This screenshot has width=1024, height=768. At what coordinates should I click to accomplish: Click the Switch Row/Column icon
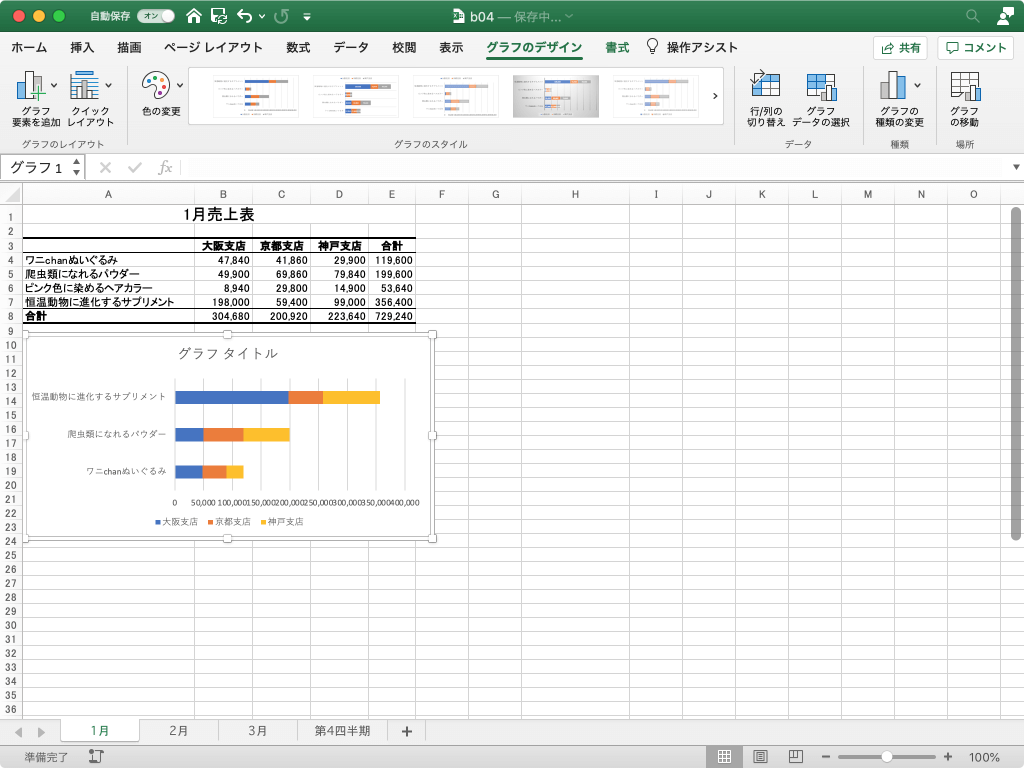765,86
